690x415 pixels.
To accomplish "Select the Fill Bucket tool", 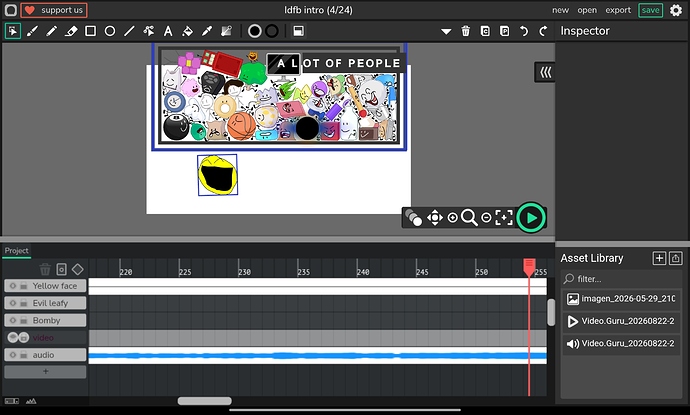I will tap(187, 31).
